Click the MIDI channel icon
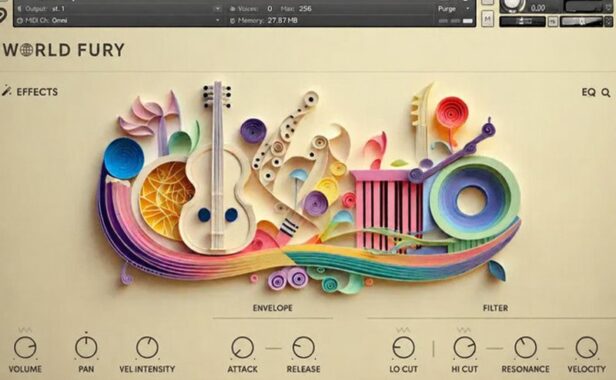 pyautogui.click(x=20, y=20)
